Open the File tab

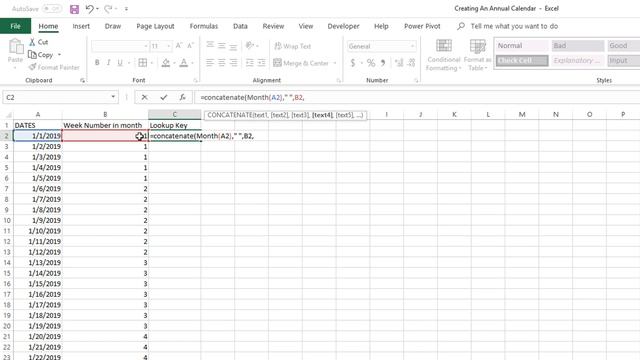point(16,26)
